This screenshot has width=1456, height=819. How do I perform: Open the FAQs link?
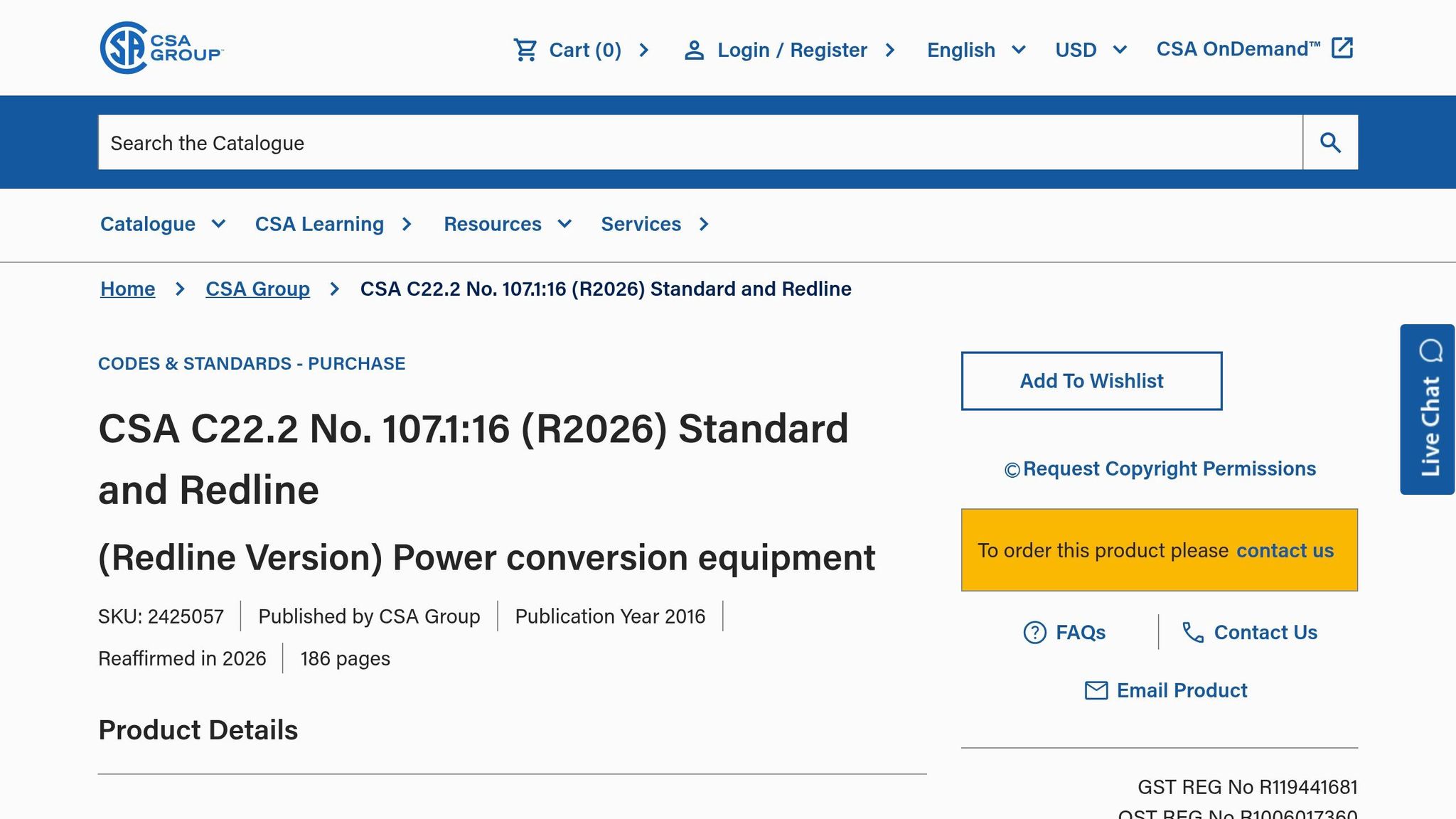(x=1080, y=632)
